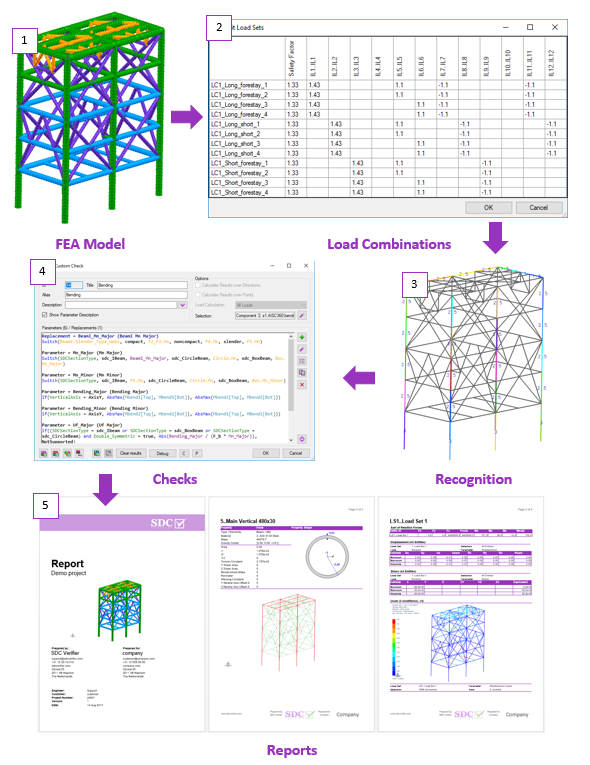The height and width of the screenshot is (765, 590).
Task: Click the red-and-dark table icon left of contour plot icon
Action: point(79,453)
